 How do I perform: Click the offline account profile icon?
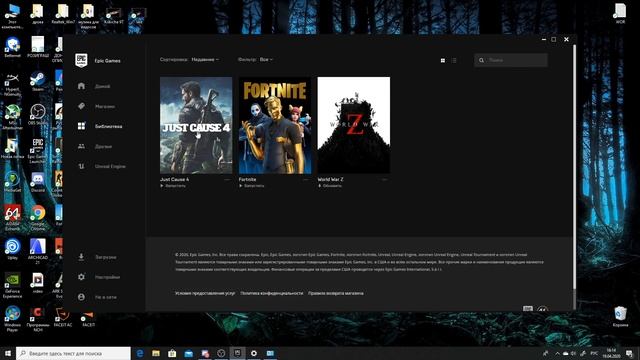click(x=81, y=297)
